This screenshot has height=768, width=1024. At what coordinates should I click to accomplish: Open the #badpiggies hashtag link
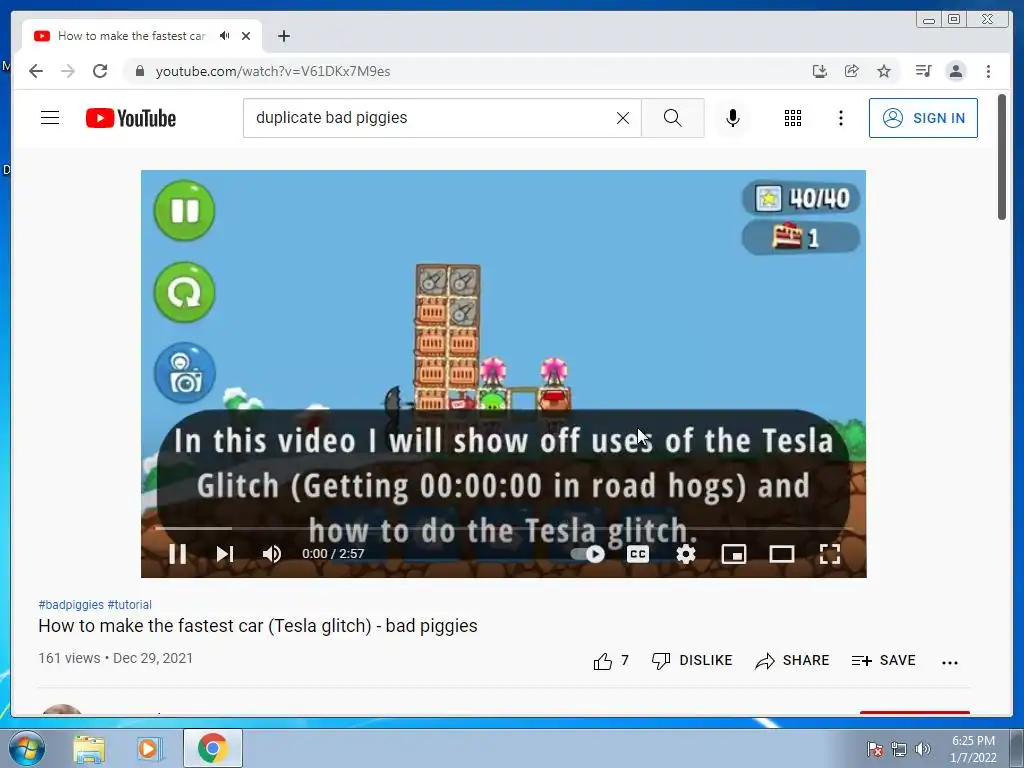tap(71, 605)
